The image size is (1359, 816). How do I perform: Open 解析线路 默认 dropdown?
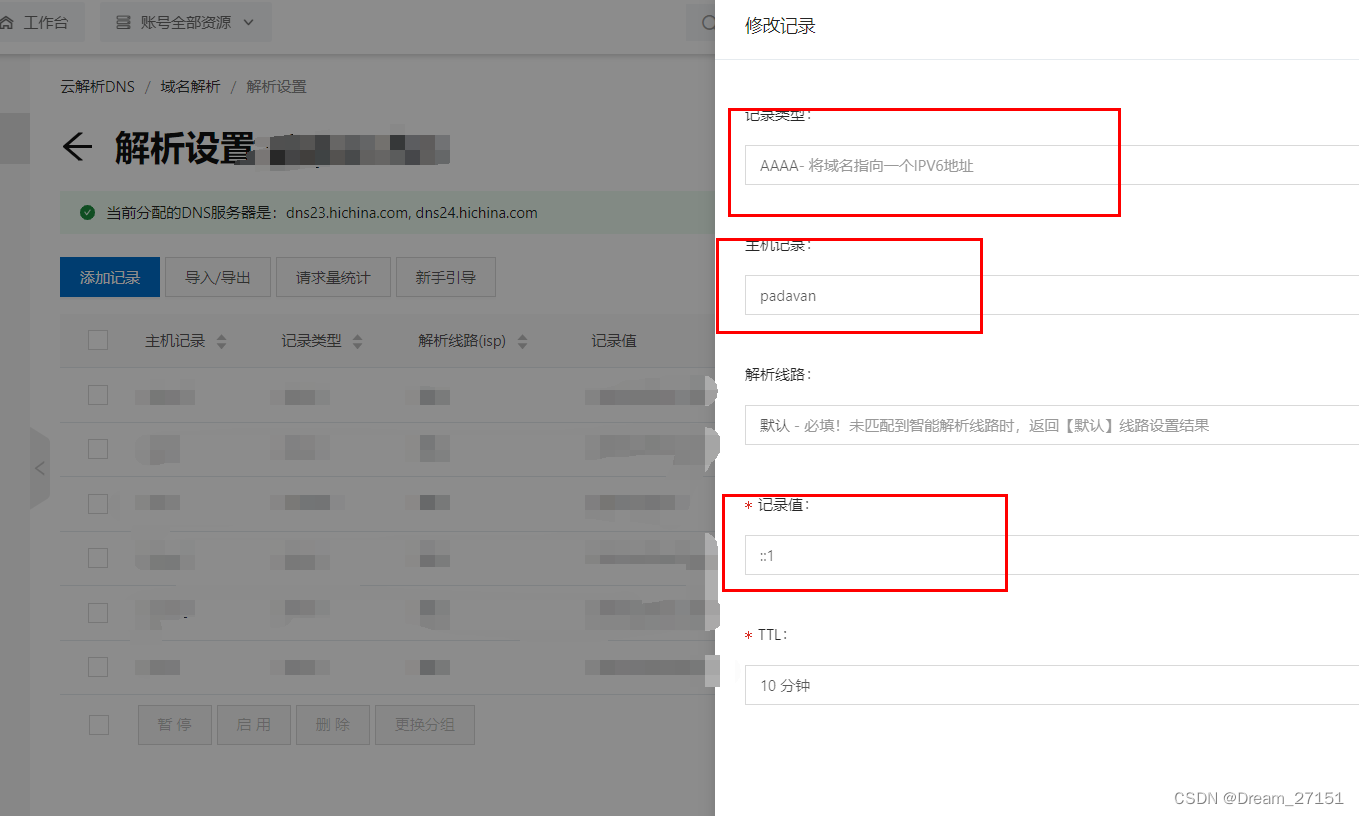click(1051, 425)
